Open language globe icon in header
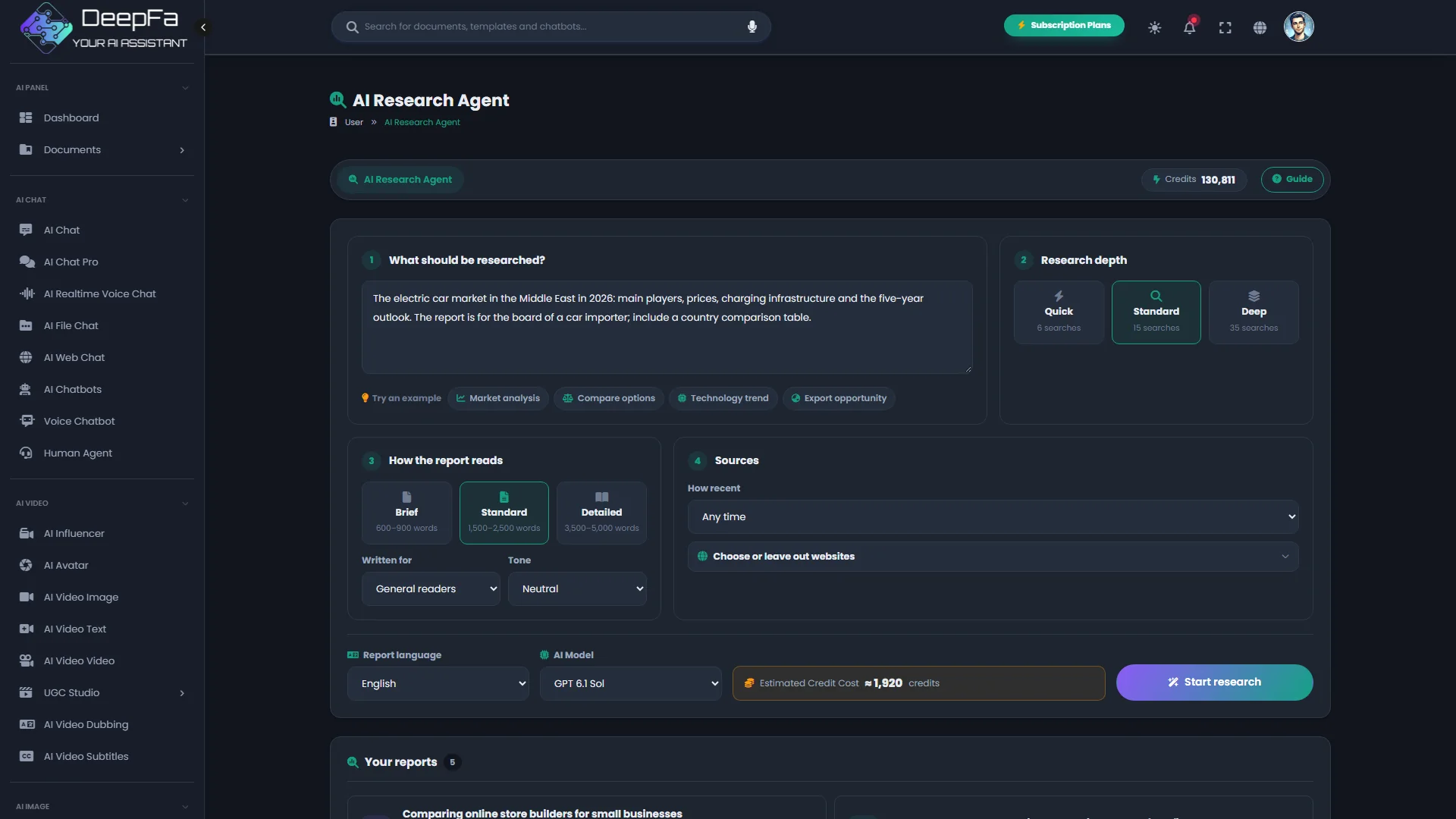The image size is (1456, 819). tap(1260, 27)
